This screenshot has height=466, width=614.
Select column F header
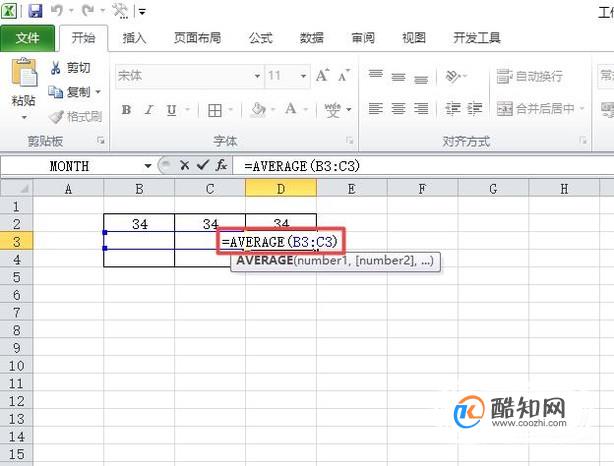click(x=423, y=189)
